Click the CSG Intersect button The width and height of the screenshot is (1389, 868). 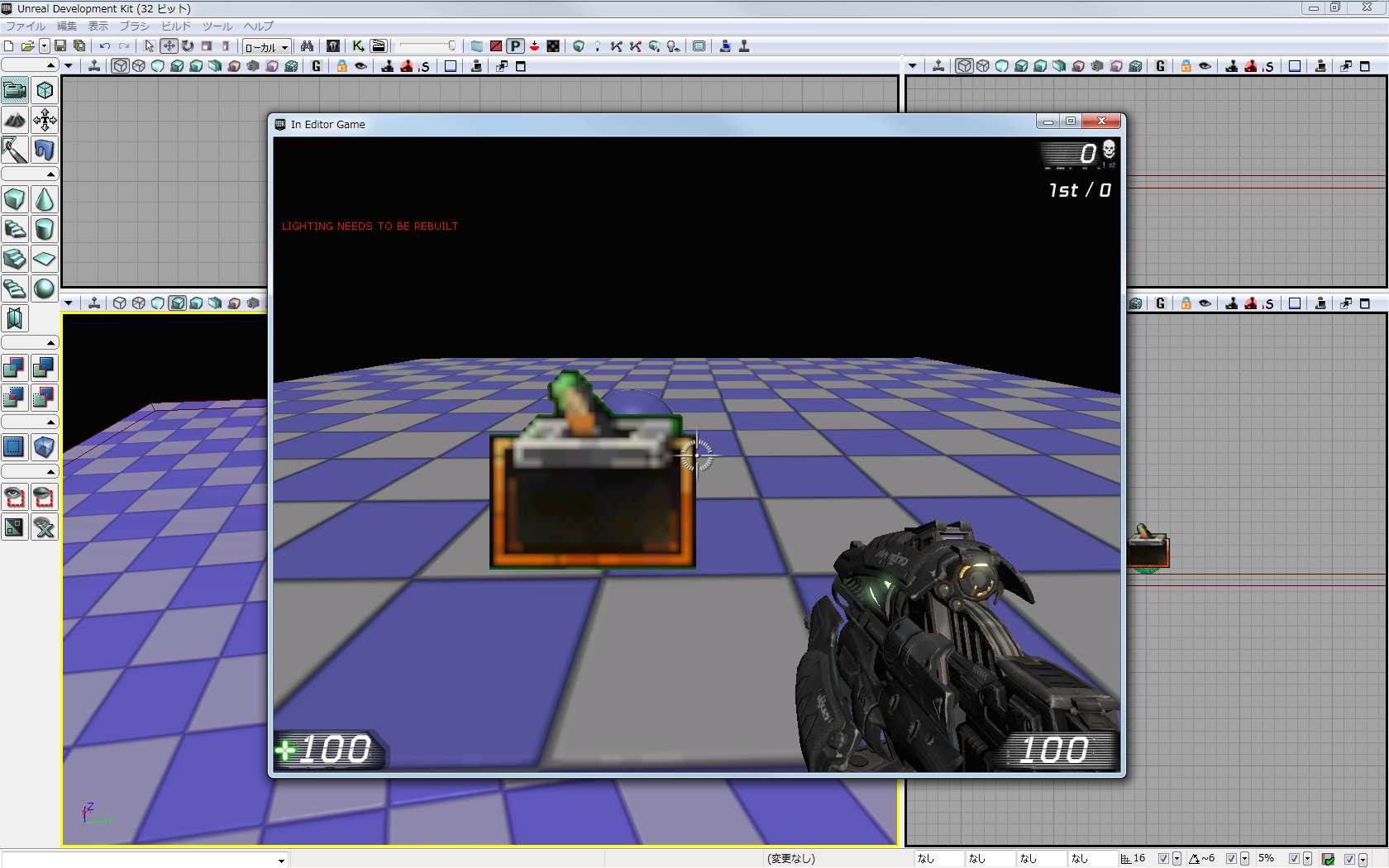pos(15,398)
